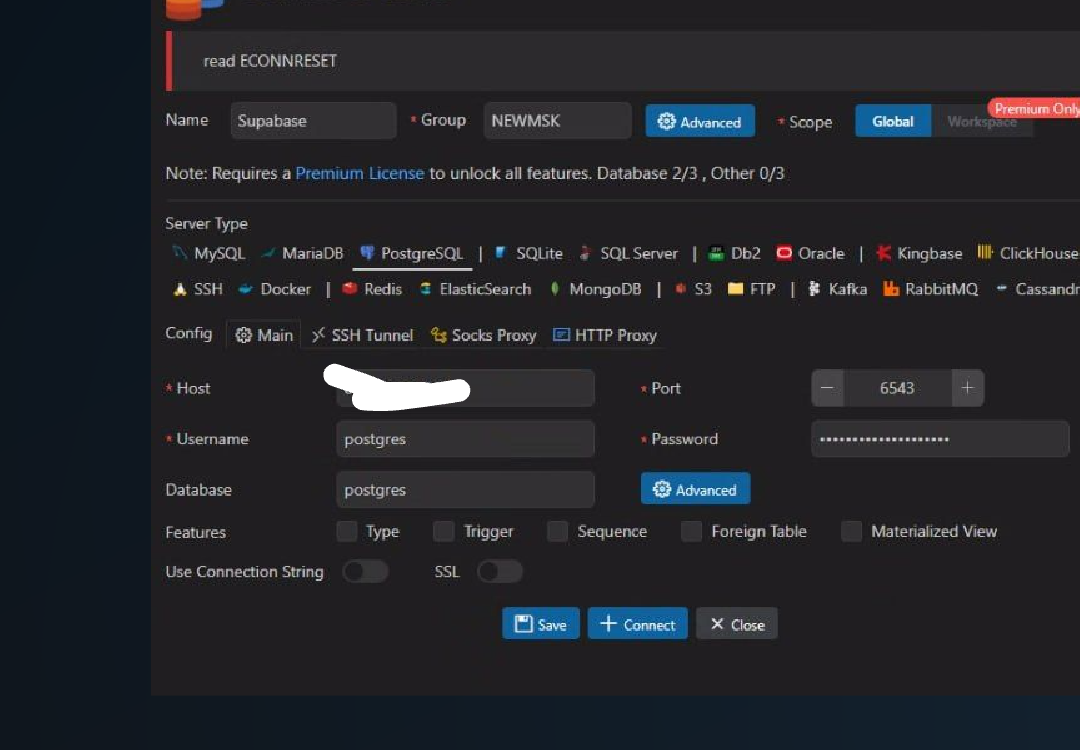
Task: Select S3 server type
Action: tap(693, 289)
